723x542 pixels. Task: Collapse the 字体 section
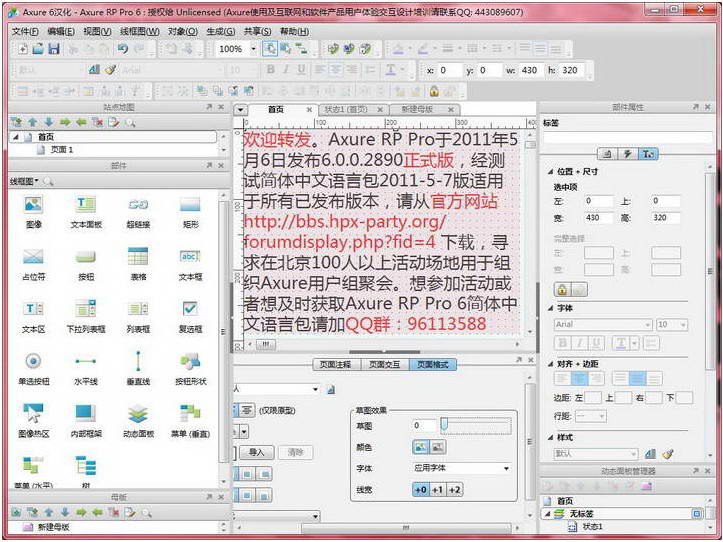click(550, 308)
